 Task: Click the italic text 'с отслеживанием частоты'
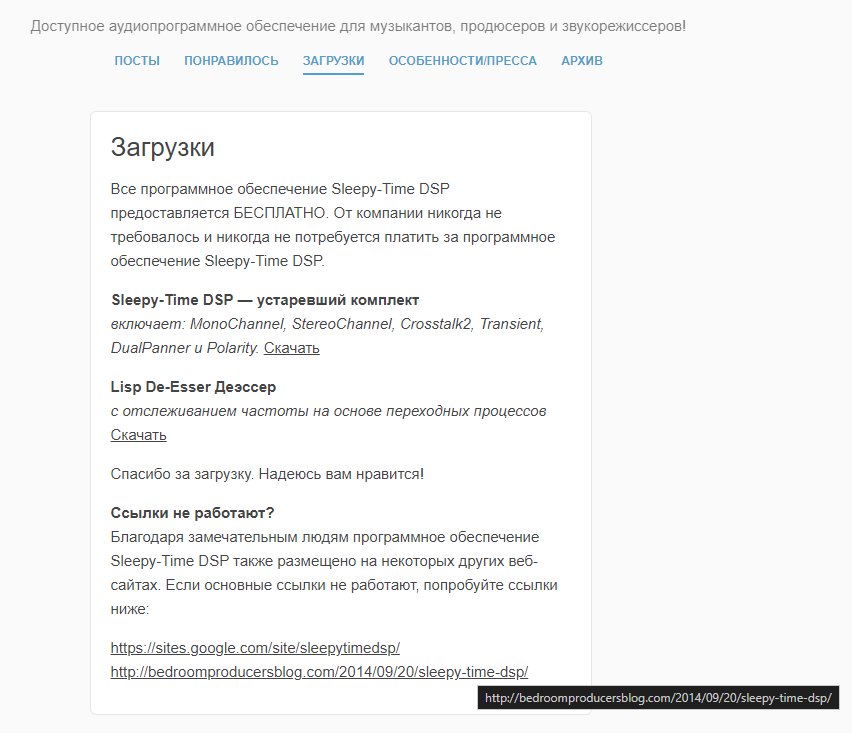pyautogui.click(x=210, y=411)
